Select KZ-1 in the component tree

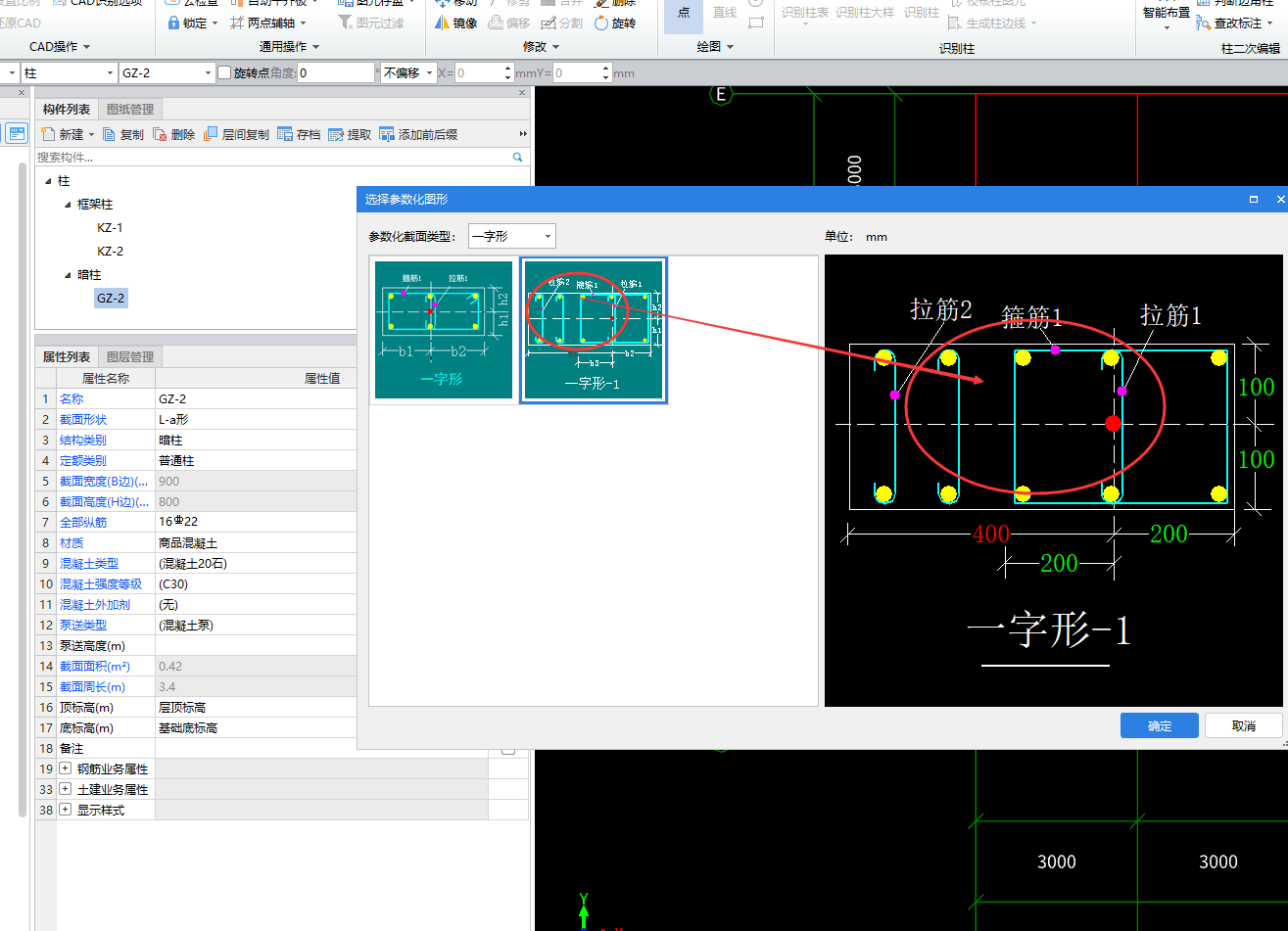pos(110,228)
